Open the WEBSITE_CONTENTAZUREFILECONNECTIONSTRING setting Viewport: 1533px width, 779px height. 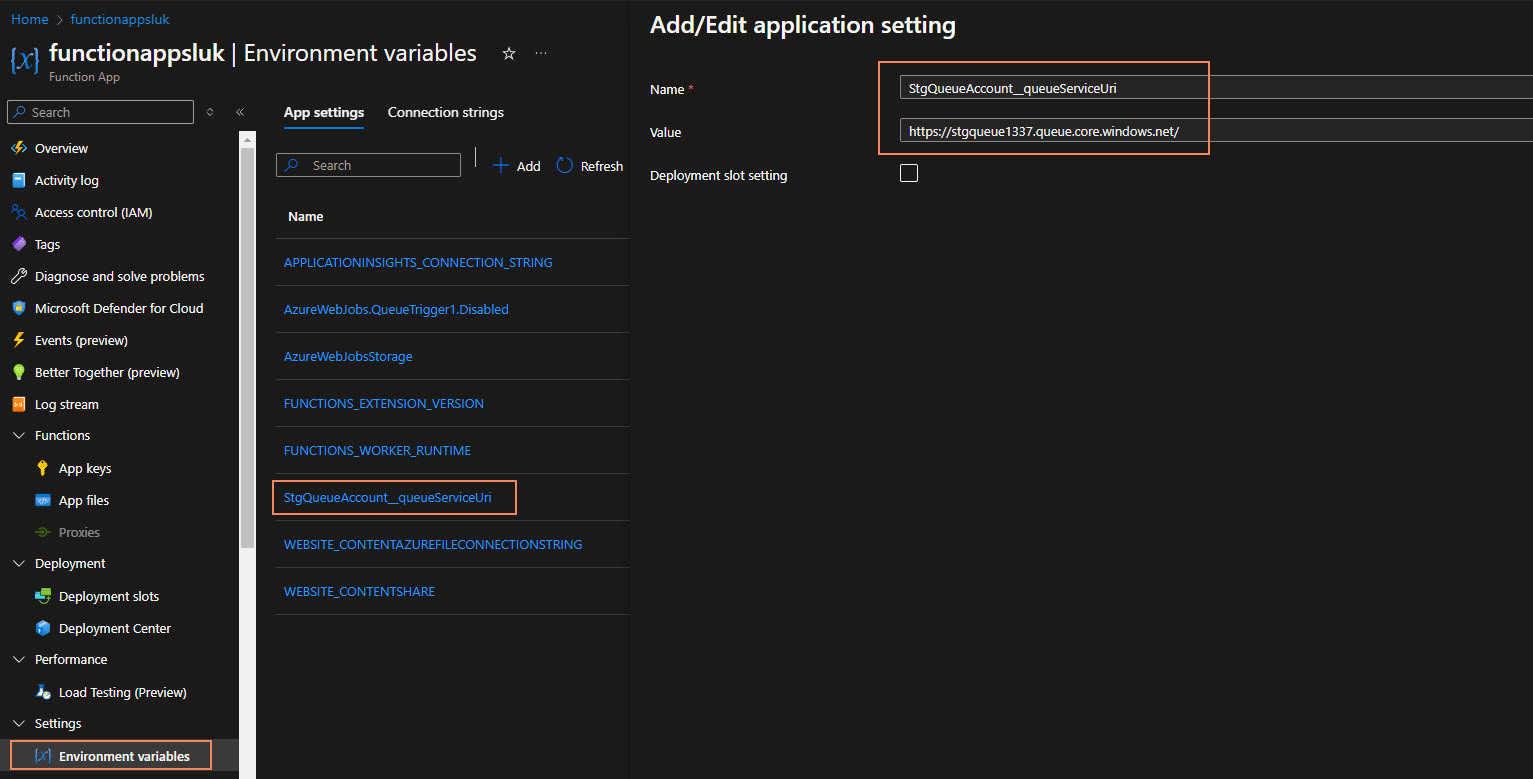click(x=433, y=544)
